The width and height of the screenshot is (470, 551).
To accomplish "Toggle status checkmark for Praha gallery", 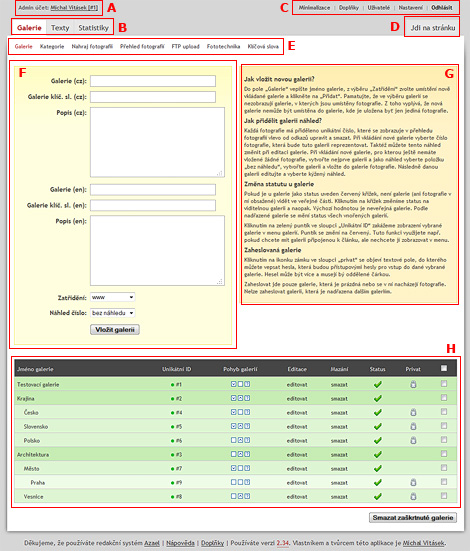I will [x=378, y=482].
